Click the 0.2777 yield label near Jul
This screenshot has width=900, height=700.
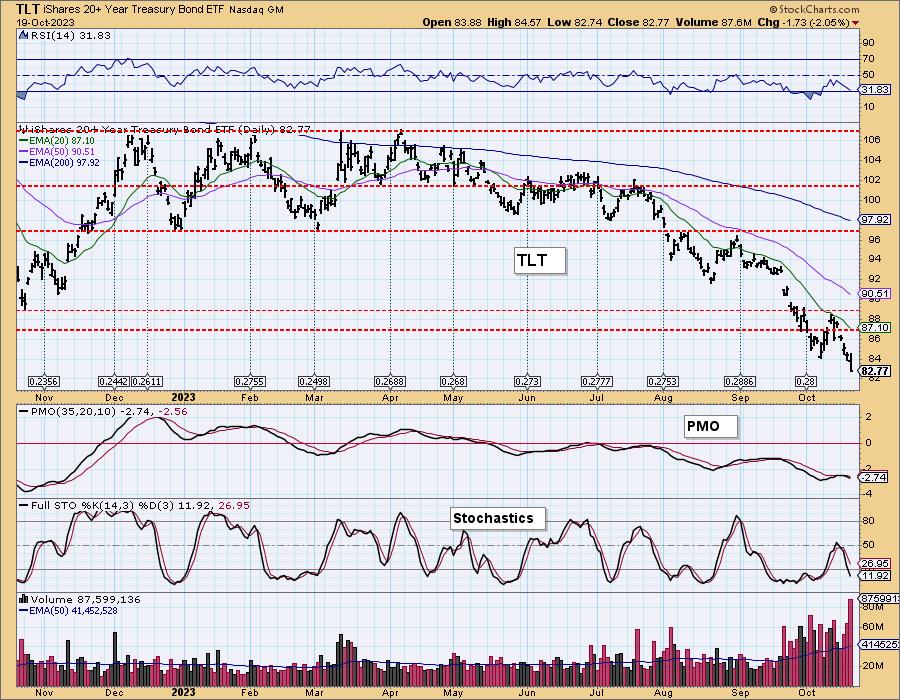597,382
